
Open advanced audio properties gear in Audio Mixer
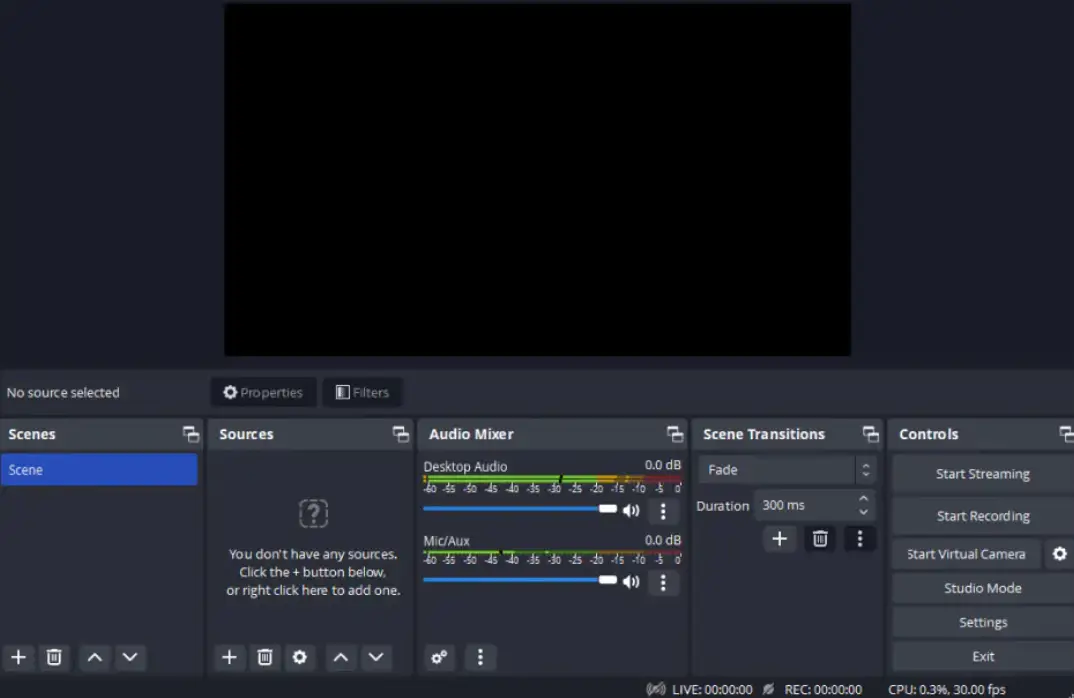tap(439, 657)
